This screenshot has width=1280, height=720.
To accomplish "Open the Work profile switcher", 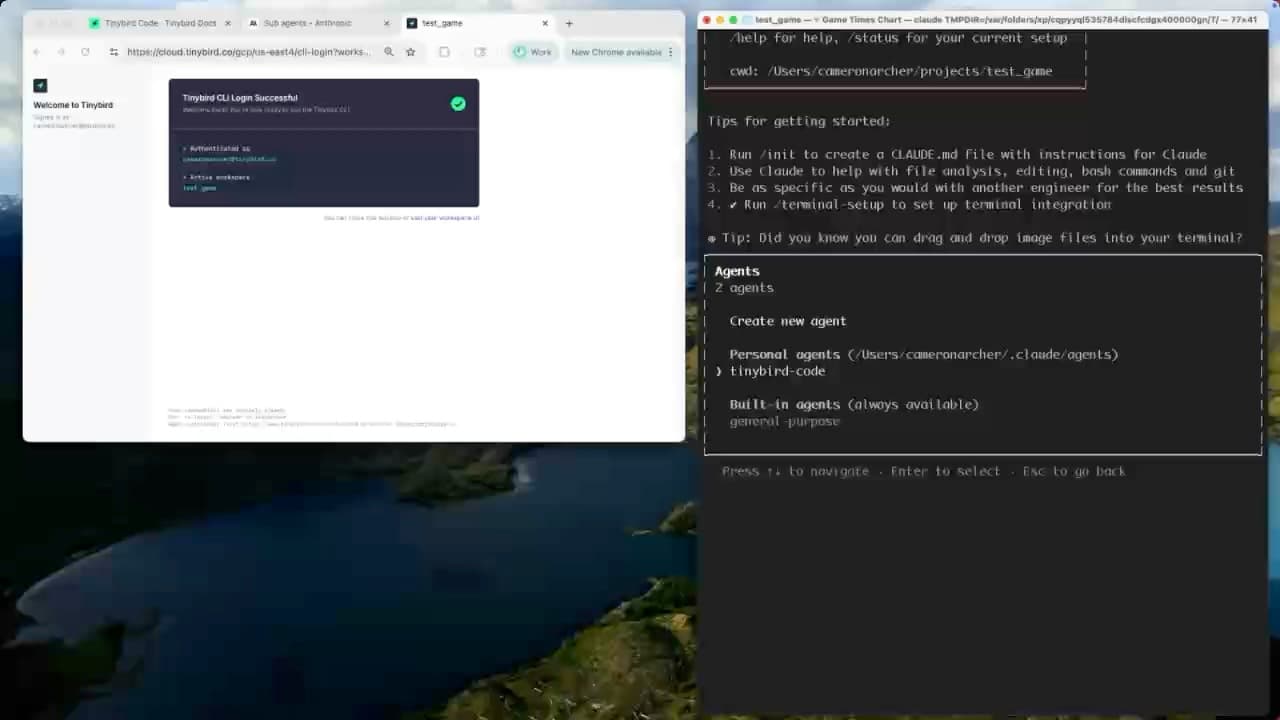I will point(533,52).
